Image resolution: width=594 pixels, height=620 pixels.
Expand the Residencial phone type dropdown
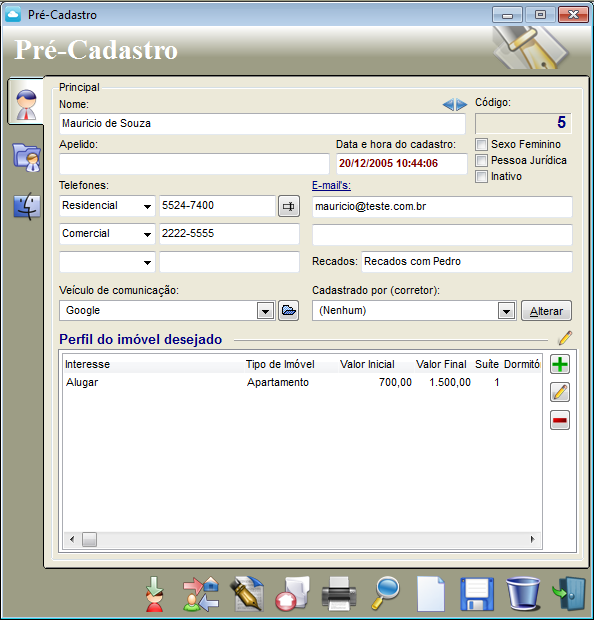(x=147, y=206)
